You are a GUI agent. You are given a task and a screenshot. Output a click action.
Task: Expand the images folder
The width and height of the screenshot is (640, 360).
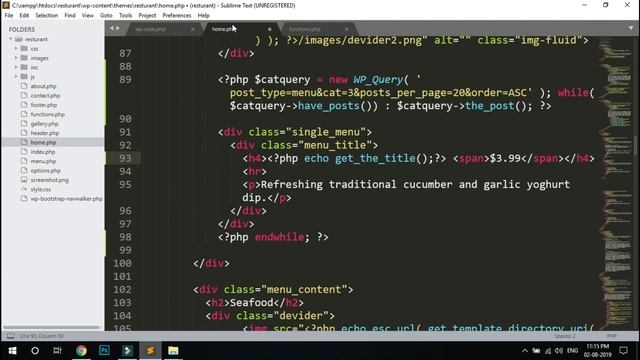(16, 58)
